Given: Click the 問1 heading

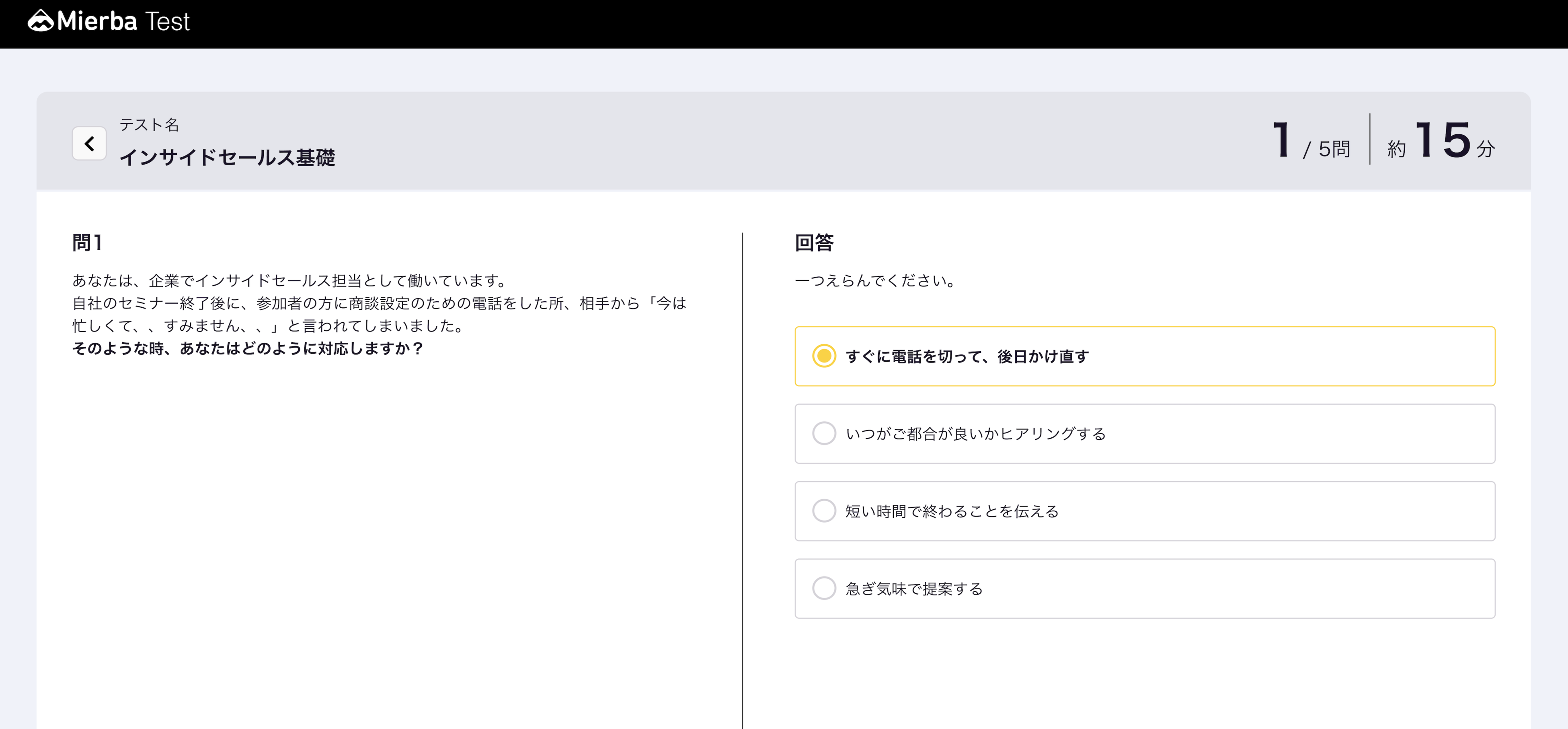Looking at the screenshot, I should pyautogui.click(x=87, y=242).
